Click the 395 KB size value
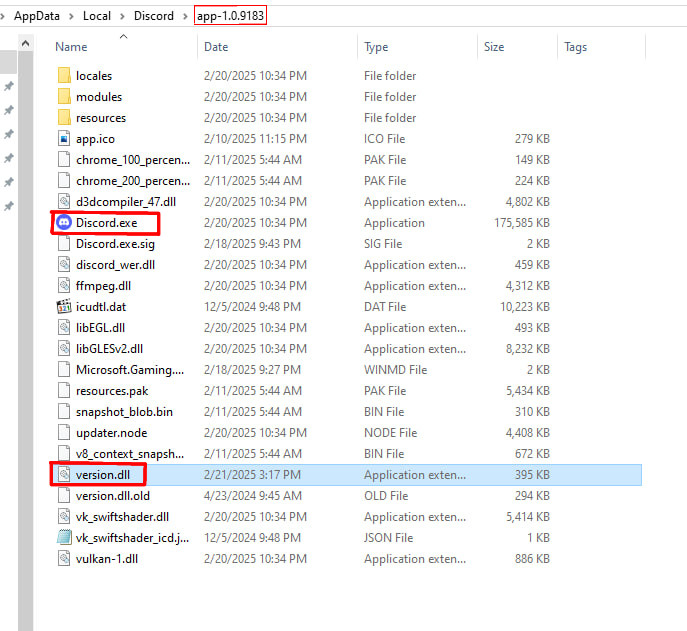This screenshot has width=687, height=631. pyautogui.click(x=532, y=475)
